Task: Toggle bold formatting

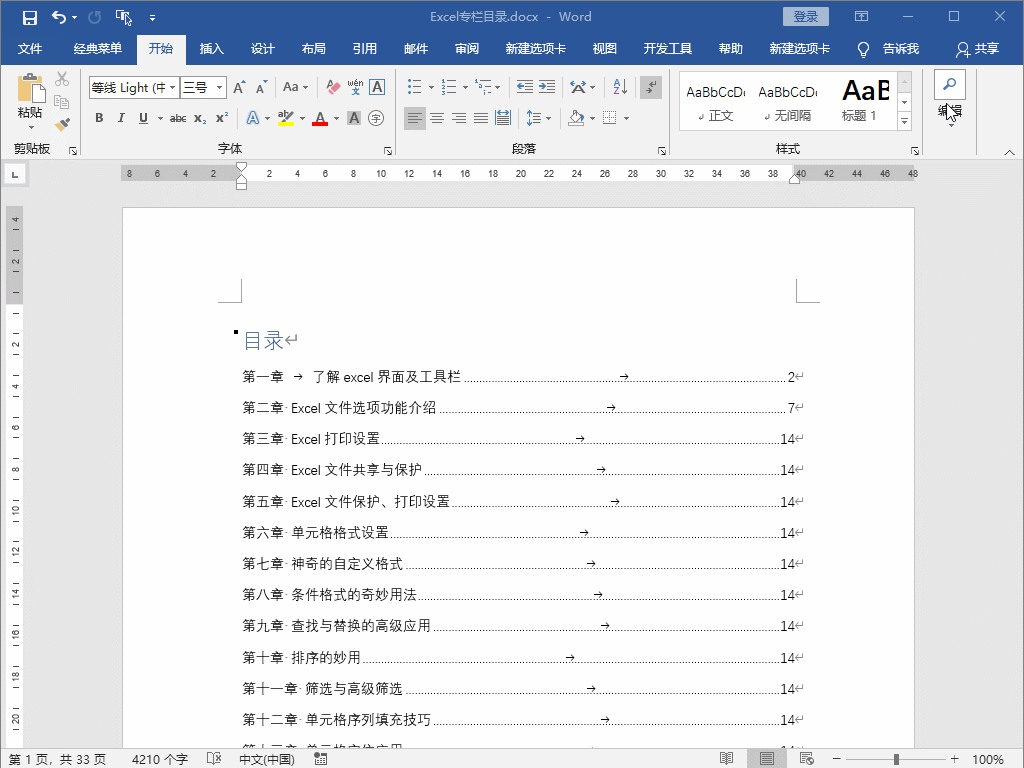Action: (x=99, y=118)
